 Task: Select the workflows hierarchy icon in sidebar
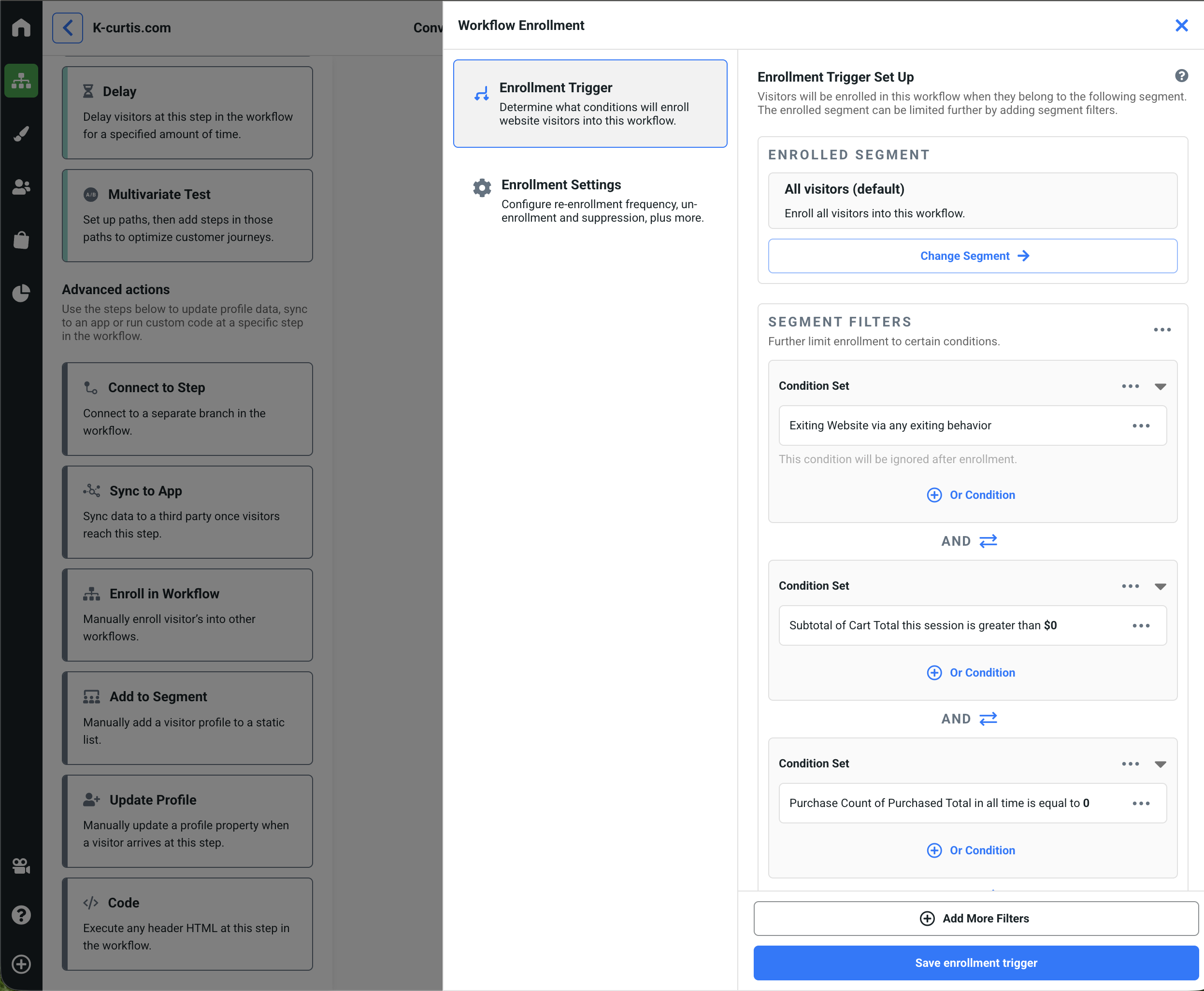tap(21, 81)
